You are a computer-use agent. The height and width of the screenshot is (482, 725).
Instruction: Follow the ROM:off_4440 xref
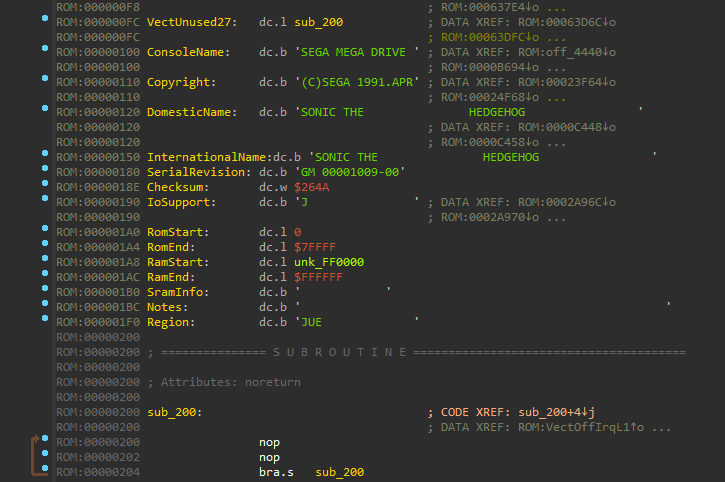(567, 52)
